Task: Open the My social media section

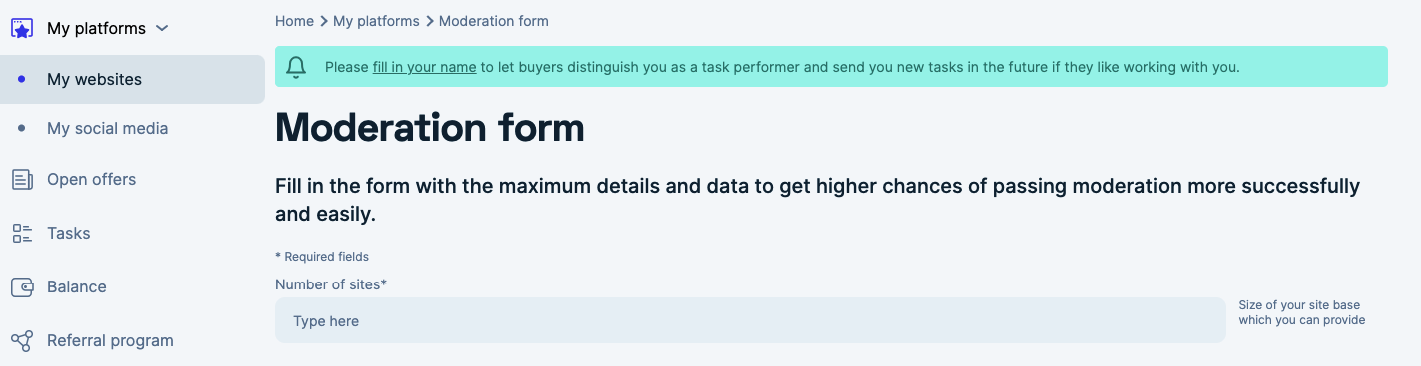Action: pyautogui.click(x=107, y=128)
